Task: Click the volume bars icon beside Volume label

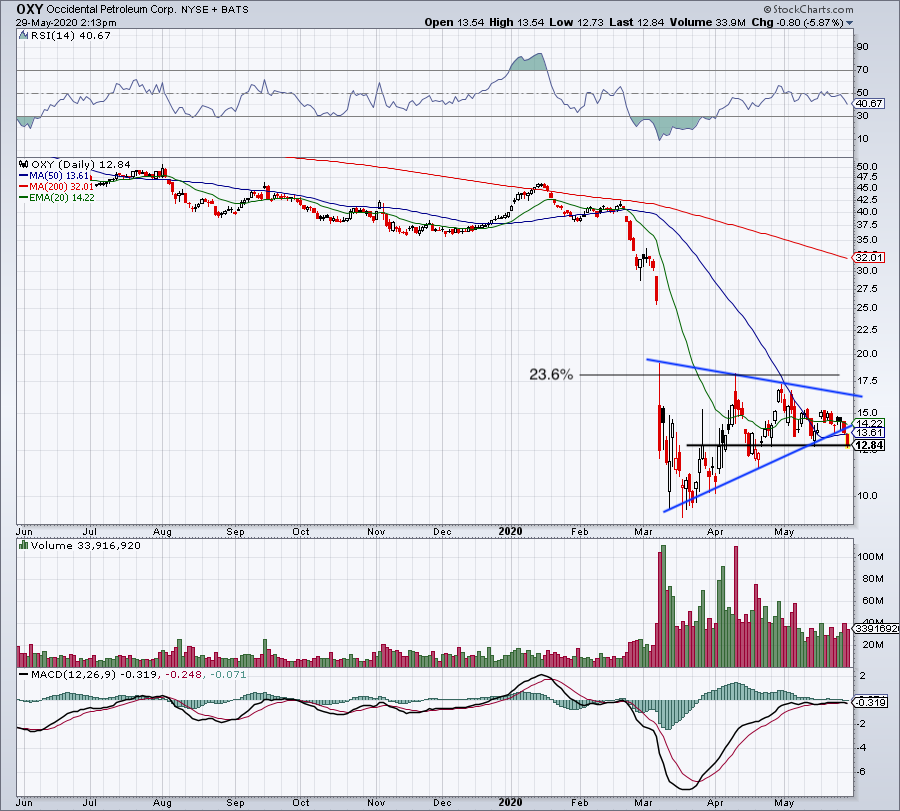Action: [x=24, y=545]
